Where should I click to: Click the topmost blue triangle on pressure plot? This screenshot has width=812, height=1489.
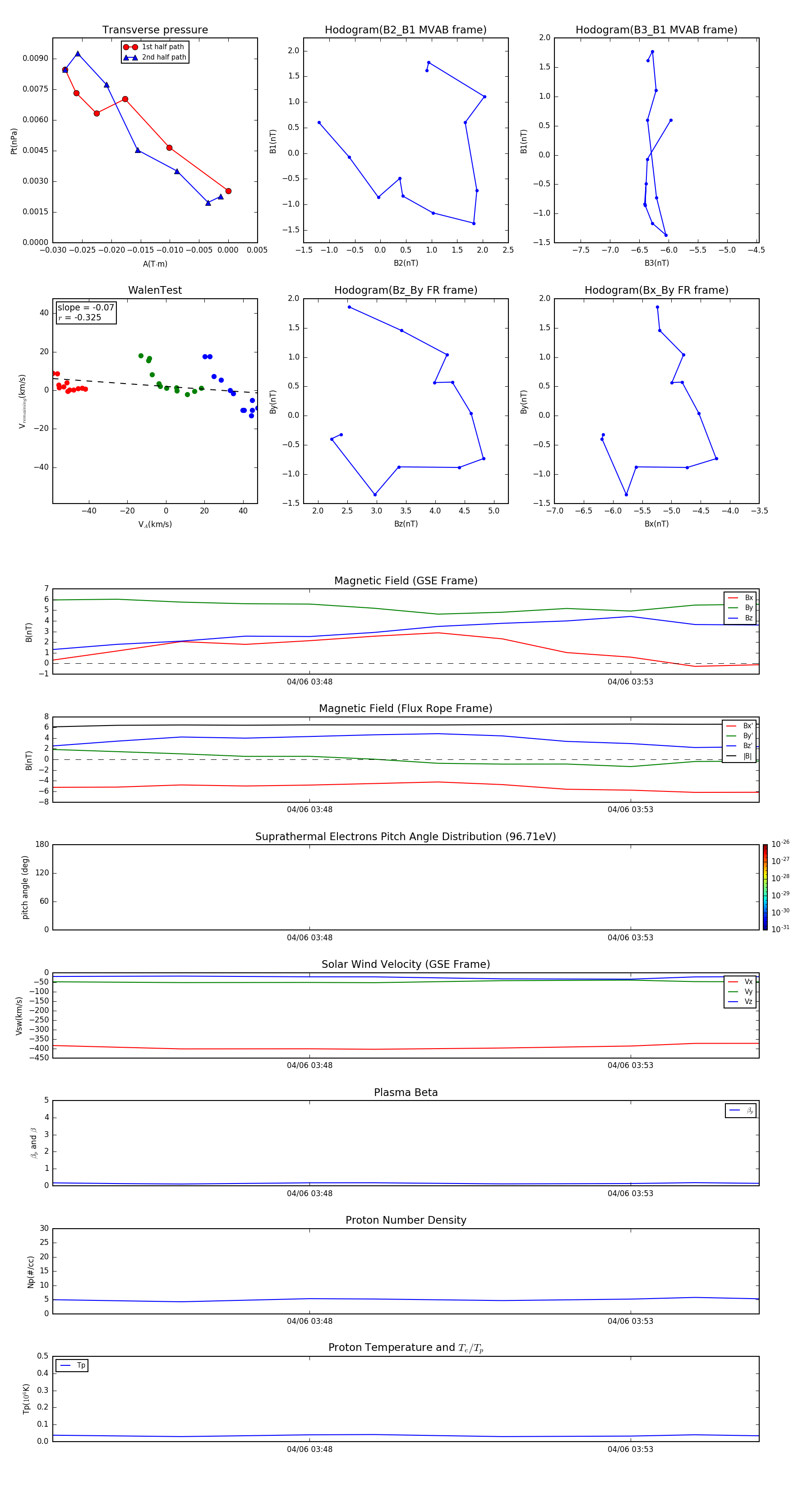pos(78,54)
